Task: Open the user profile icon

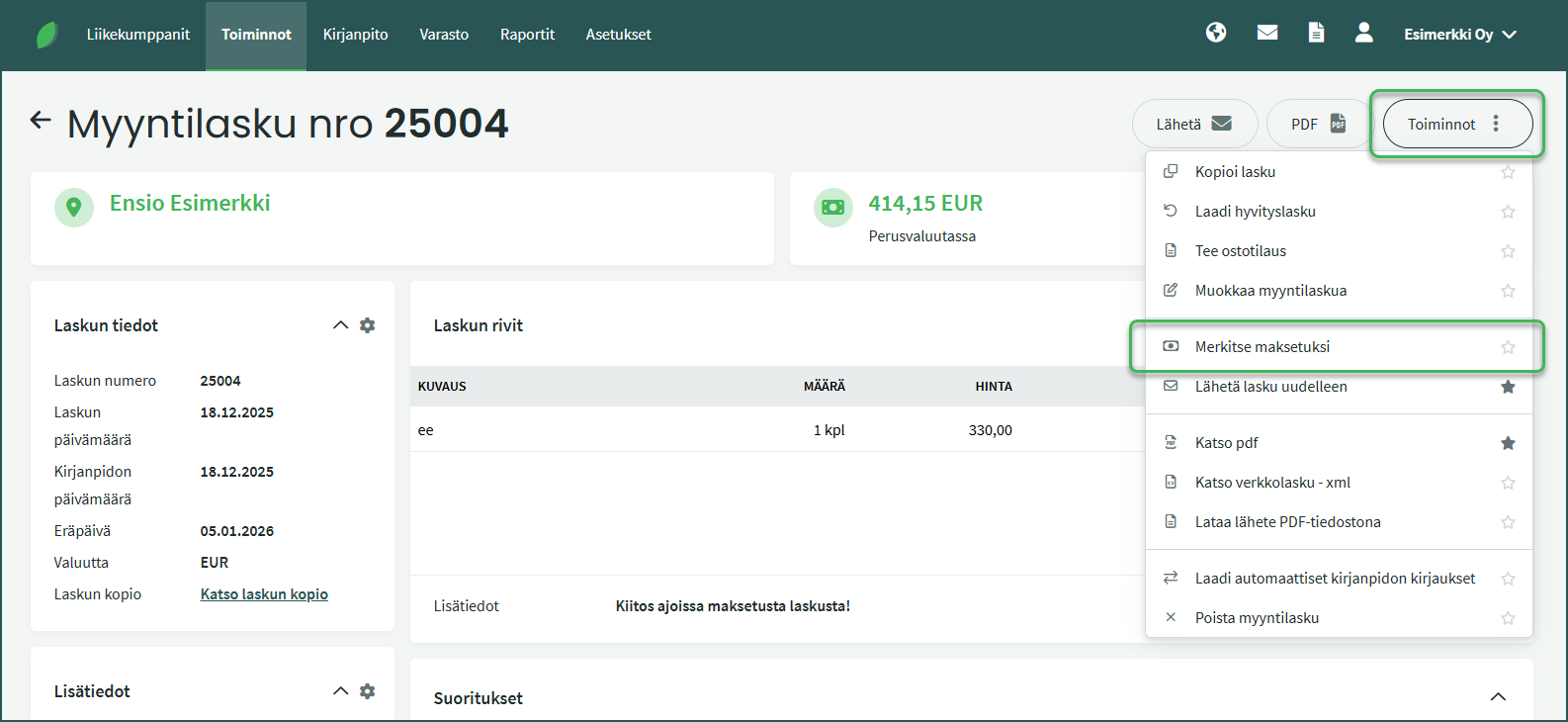Action: click(1364, 34)
